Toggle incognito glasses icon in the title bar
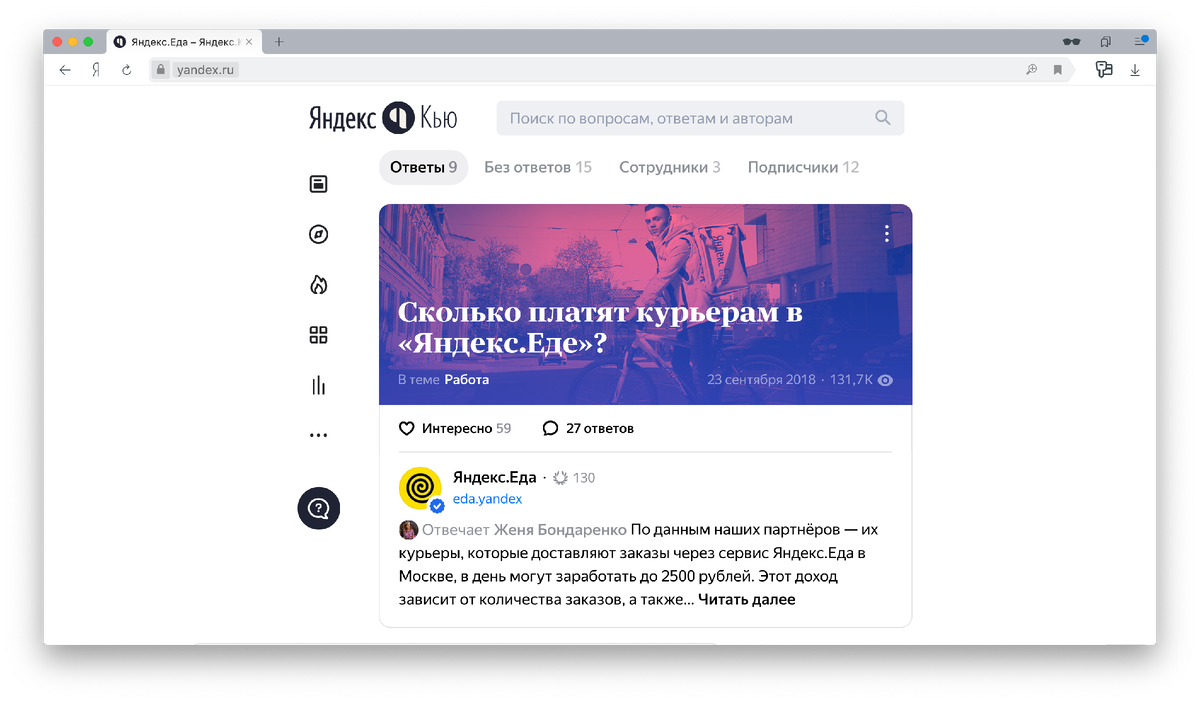 [1071, 42]
